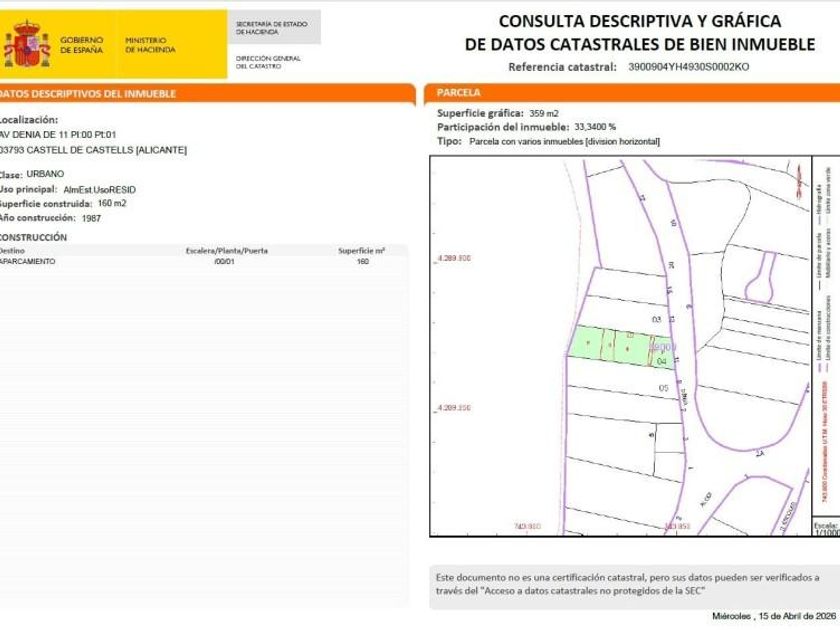840x630 pixels.
Task: Click the orange 'PARCELA' header
Action: pyautogui.click(x=459, y=93)
